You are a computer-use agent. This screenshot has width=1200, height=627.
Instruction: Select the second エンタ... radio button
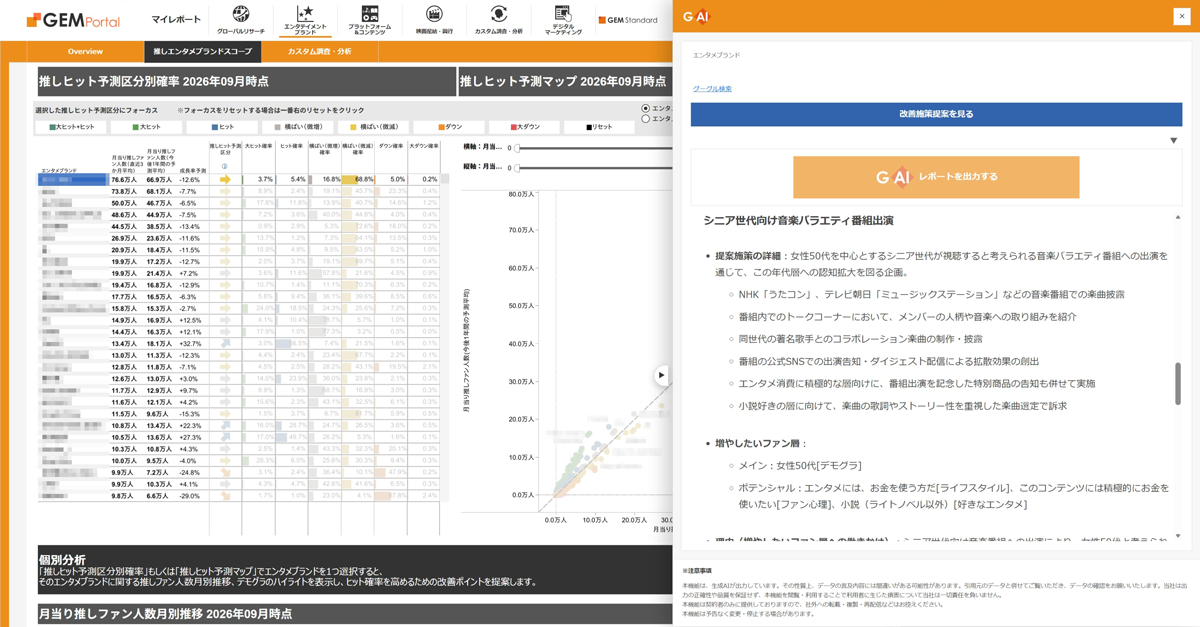click(x=646, y=119)
